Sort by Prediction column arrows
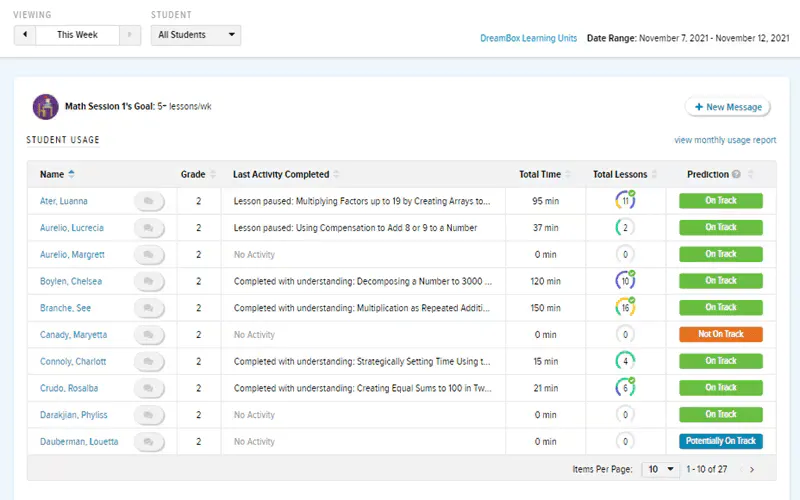The height and width of the screenshot is (500, 800). tap(750, 174)
